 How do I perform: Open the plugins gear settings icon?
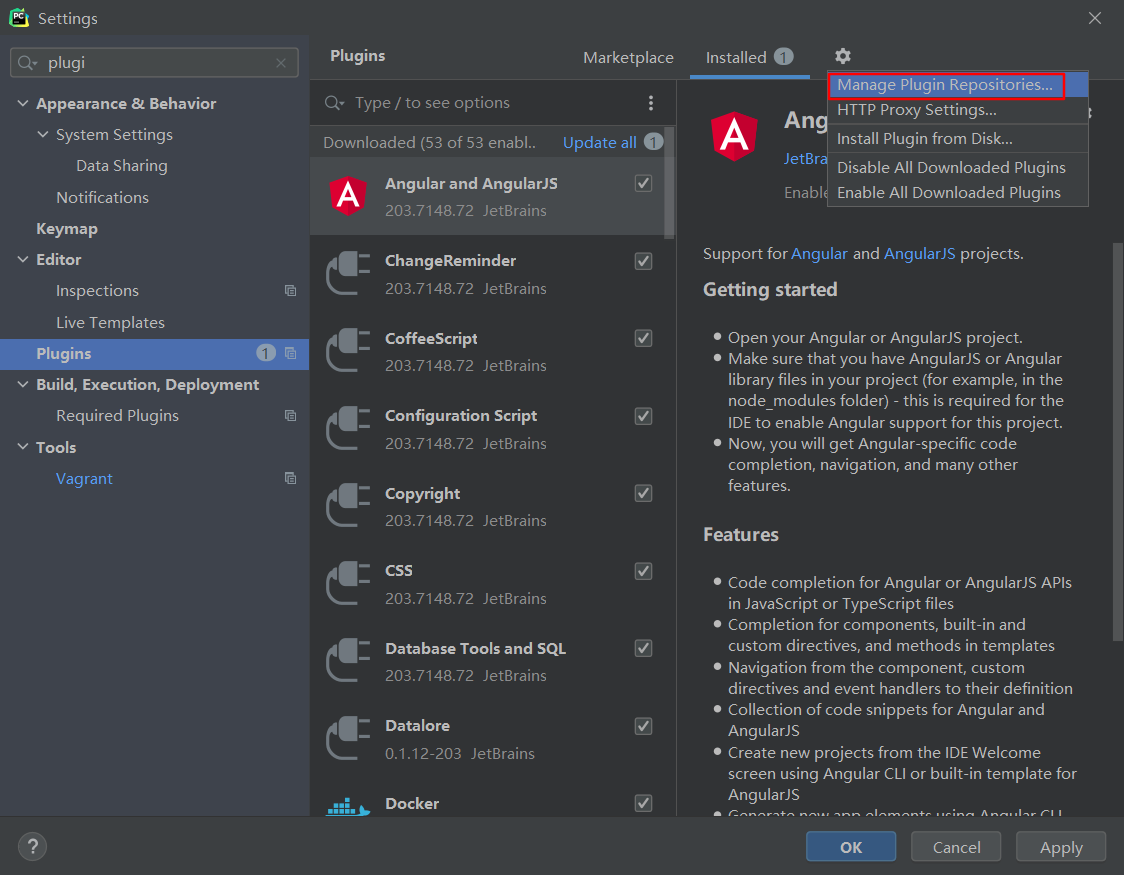(843, 56)
